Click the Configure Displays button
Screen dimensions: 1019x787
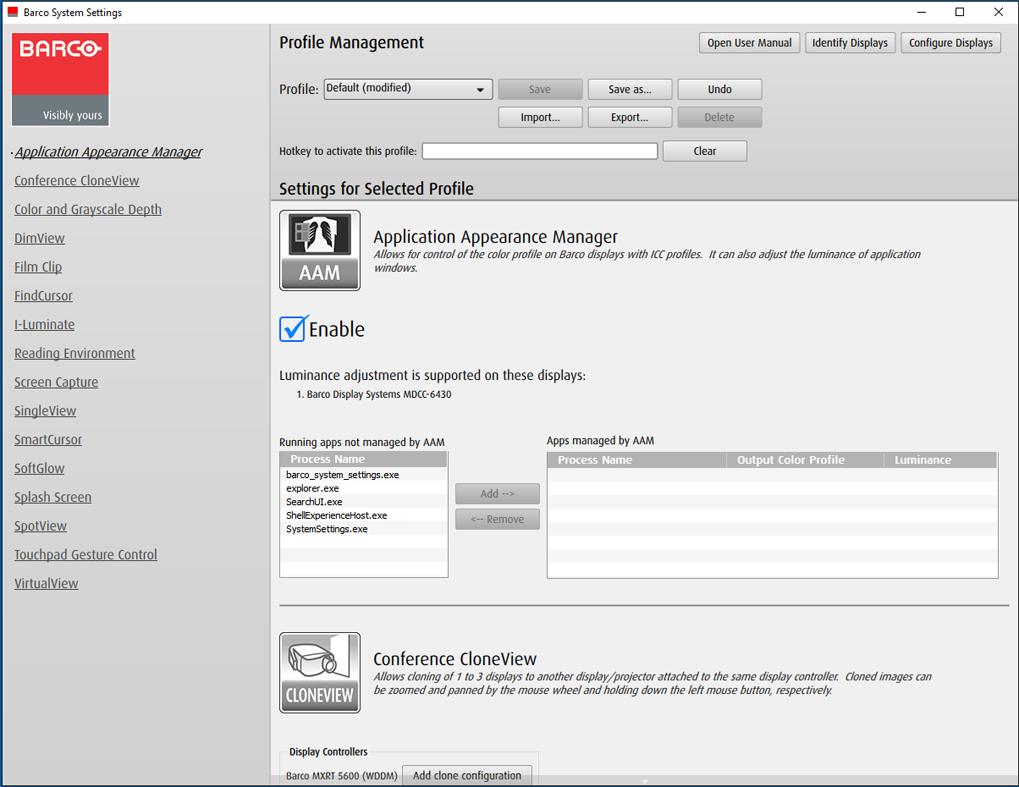[x=951, y=43]
